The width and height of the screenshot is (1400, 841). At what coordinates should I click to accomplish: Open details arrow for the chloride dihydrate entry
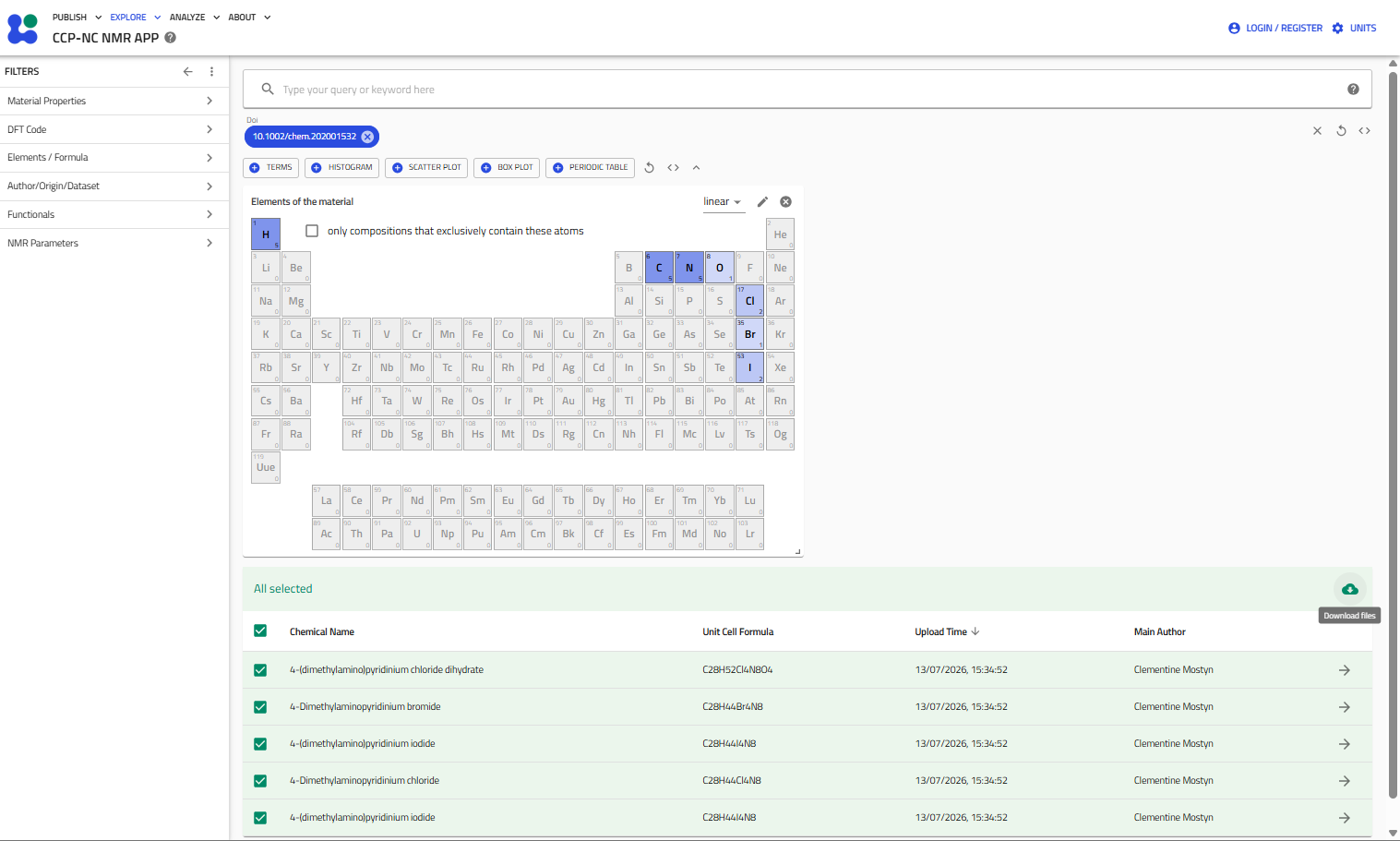1345,670
